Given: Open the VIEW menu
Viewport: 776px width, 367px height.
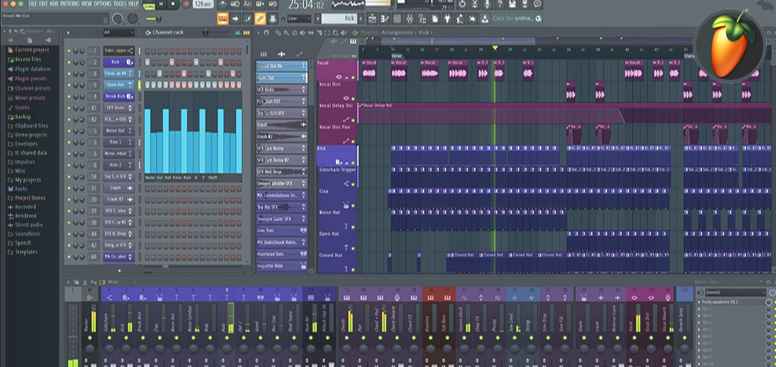Looking at the screenshot, I should point(86,4).
